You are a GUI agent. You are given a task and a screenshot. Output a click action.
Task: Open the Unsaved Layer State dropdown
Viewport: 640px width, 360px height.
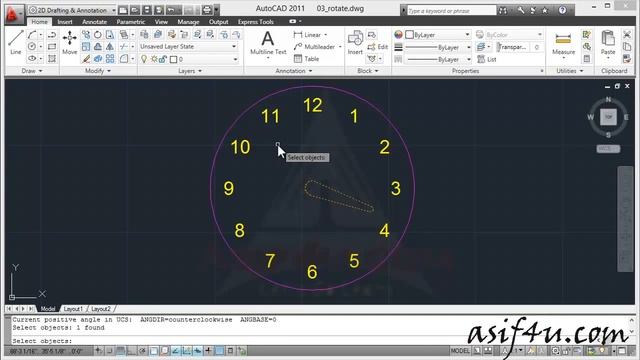pyautogui.click(x=188, y=47)
